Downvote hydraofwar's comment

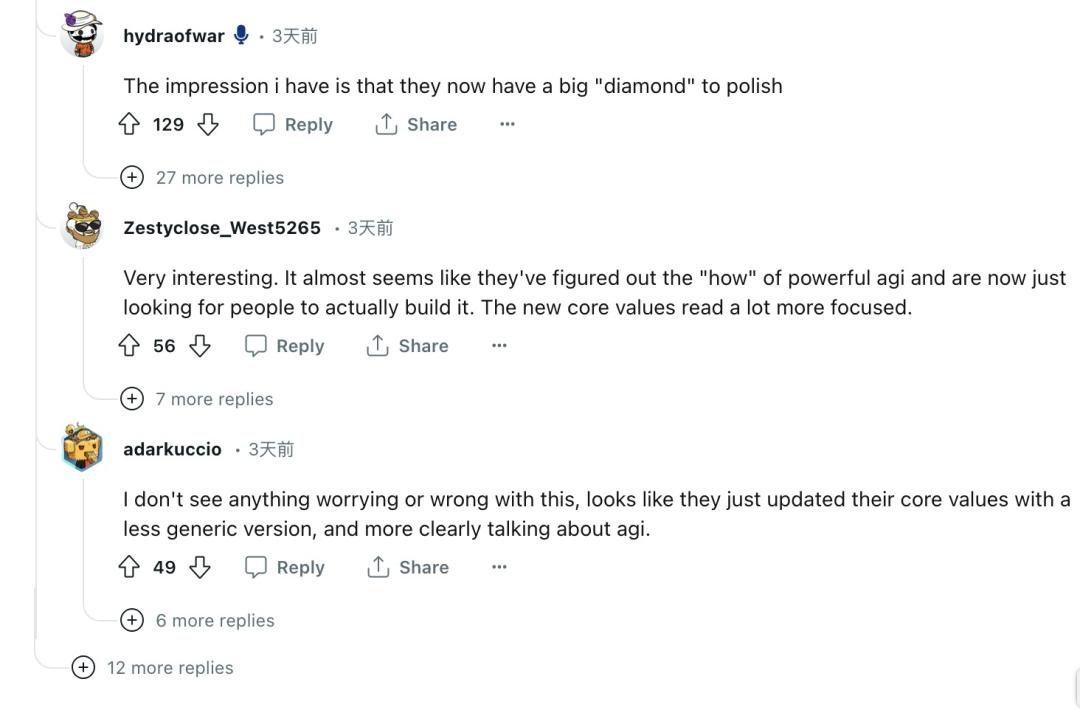[x=208, y=124]
